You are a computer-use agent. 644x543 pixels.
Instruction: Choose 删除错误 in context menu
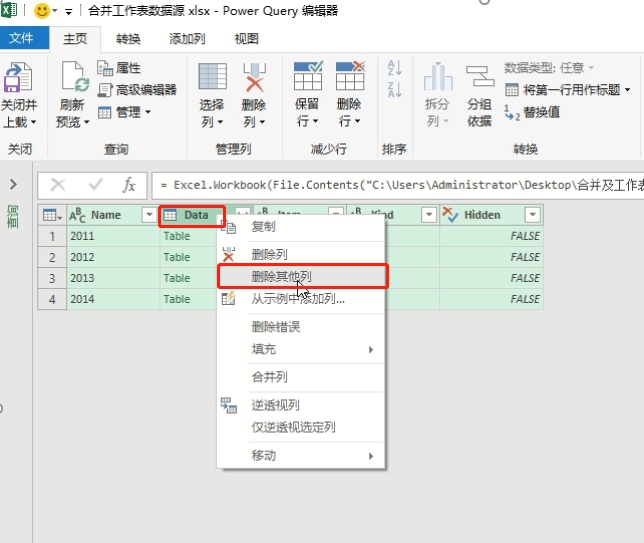coord(301,327)
